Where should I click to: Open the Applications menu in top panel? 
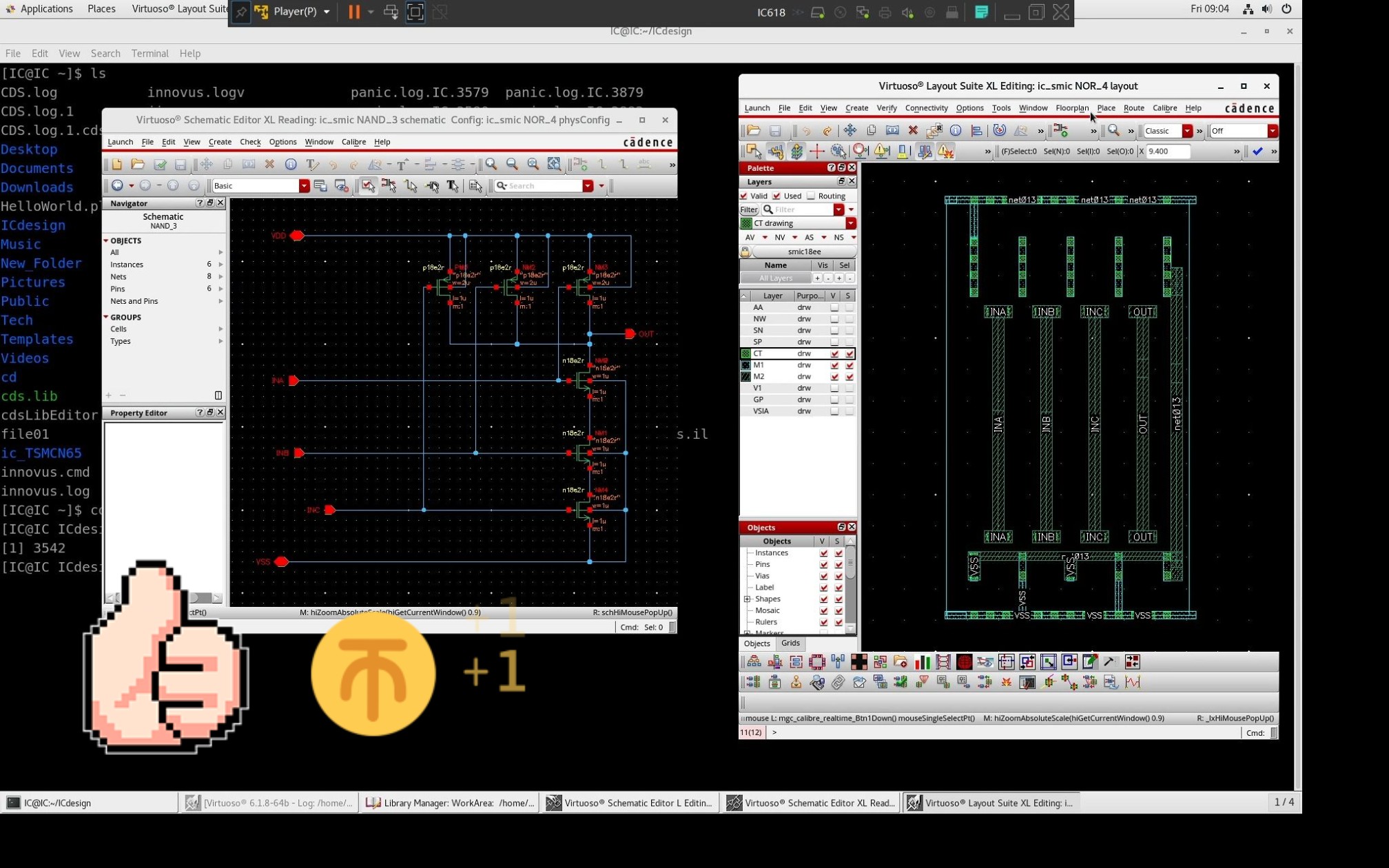coord(46,9)
